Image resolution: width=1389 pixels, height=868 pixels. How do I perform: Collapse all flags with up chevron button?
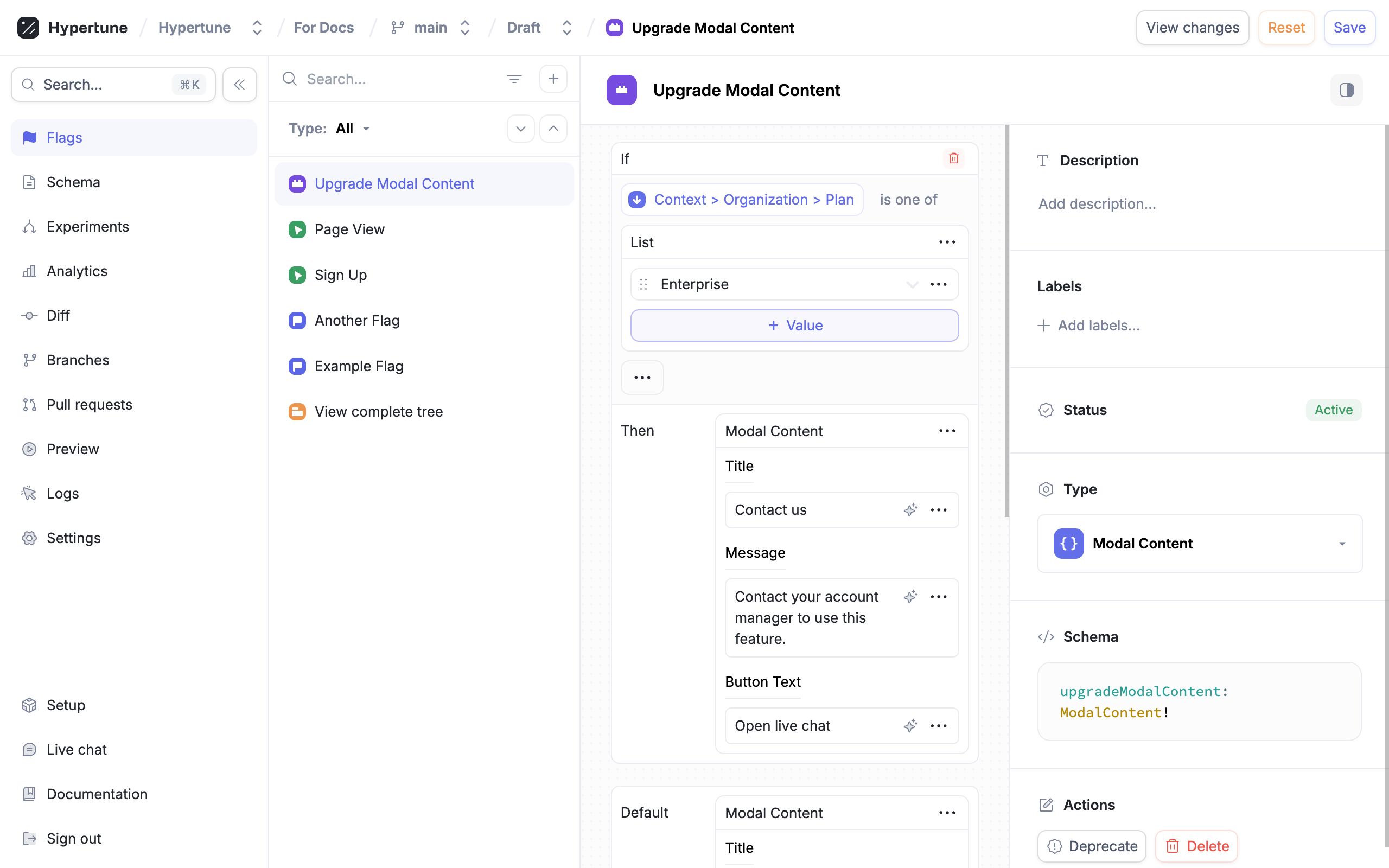pyautogui.click(x=553, y=129)
